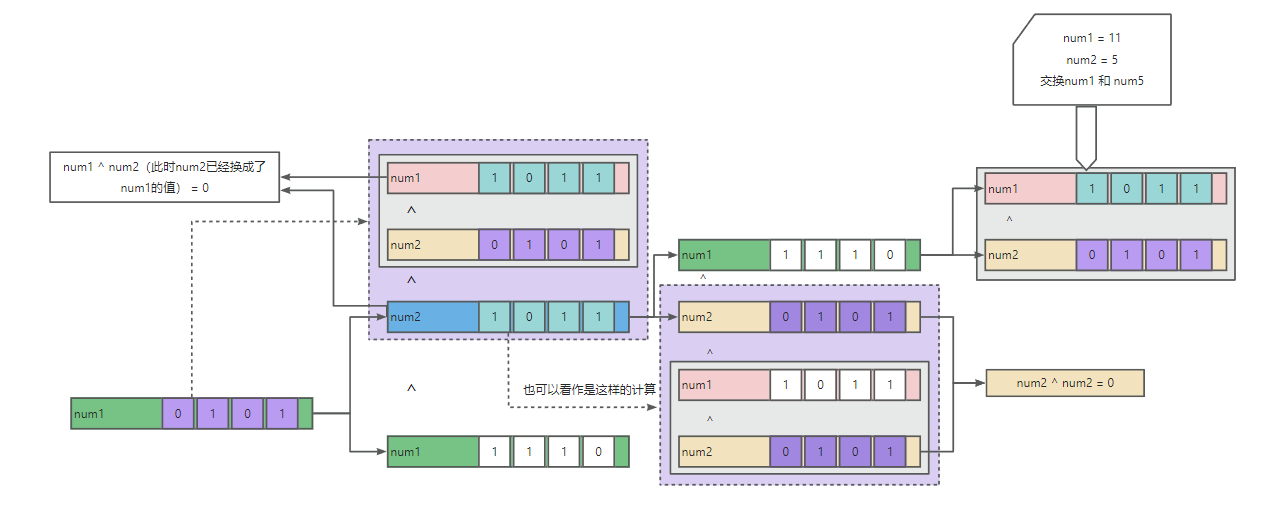Click '0' cell in green num1 row feeding the right gray box
The width and height of the screenshot is (1276, 516).
click(x=889, y=255)
